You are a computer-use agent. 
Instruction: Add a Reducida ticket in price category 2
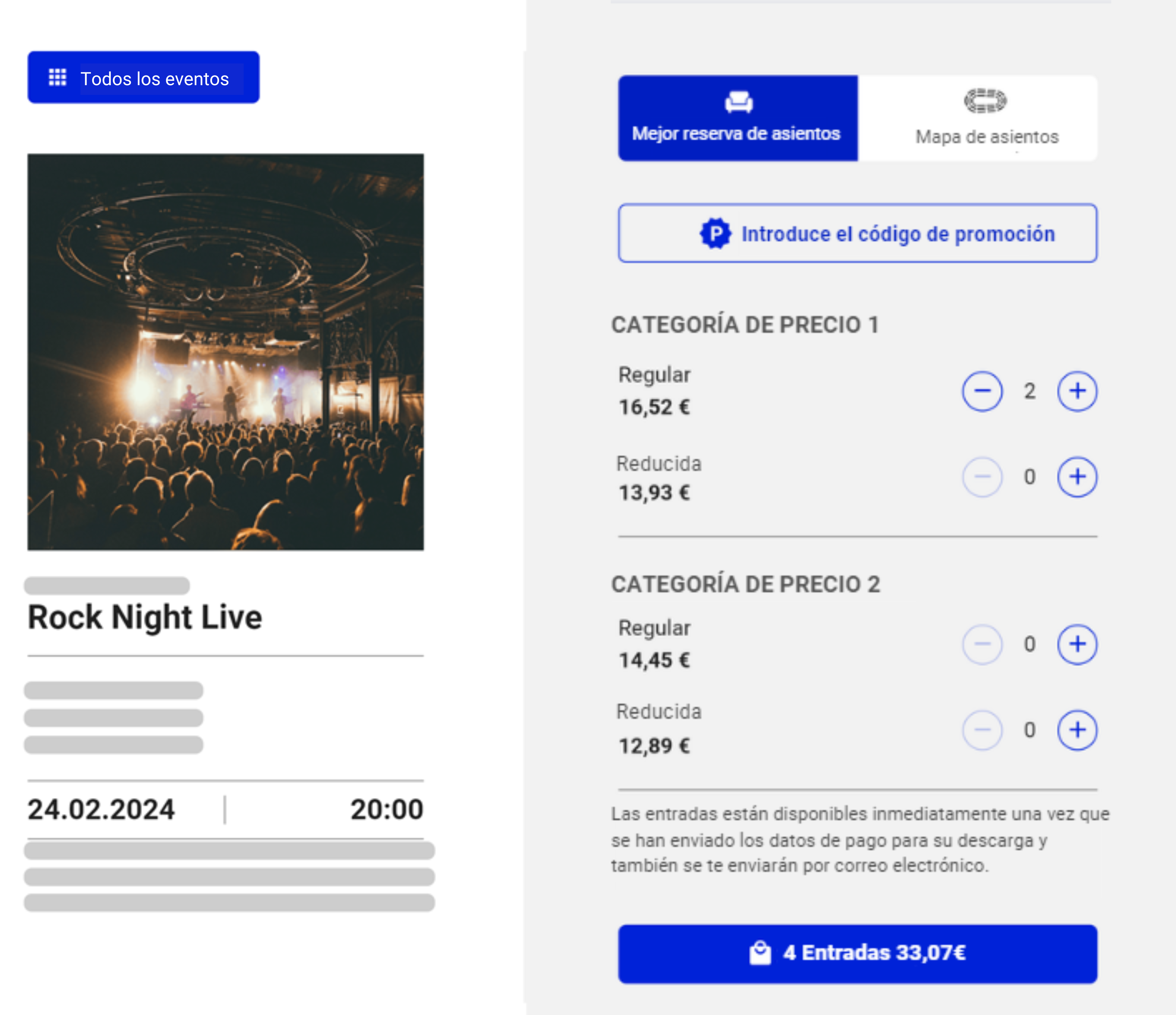[1077, 730]
